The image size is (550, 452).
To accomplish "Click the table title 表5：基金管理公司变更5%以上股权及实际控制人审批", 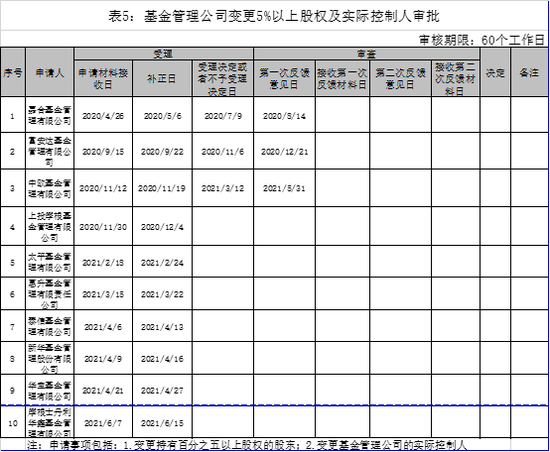I will coord(274,16).
